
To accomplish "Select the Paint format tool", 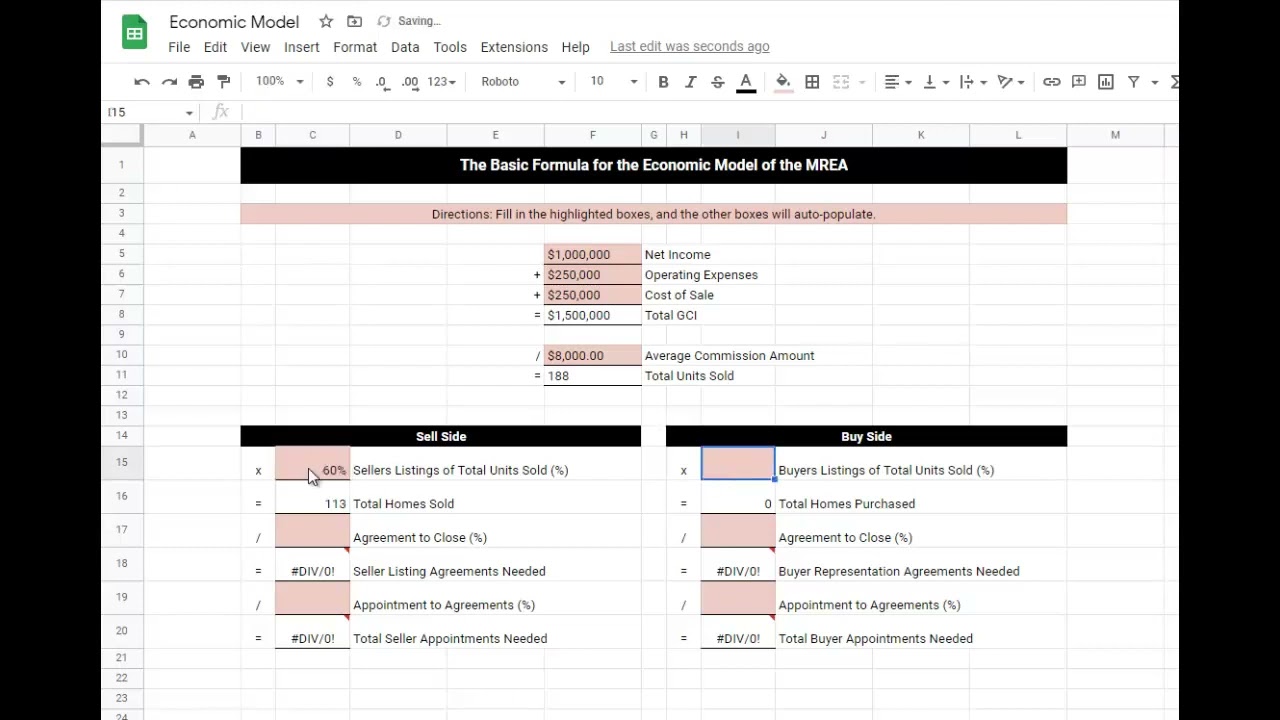I will [224, 82].
